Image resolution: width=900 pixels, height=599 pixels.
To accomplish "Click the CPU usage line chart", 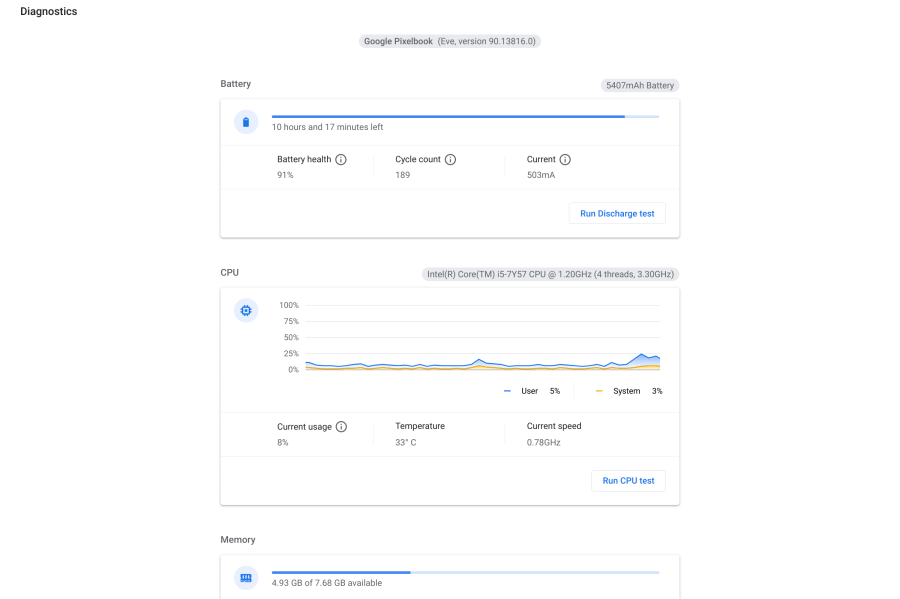I will pos(482,340).
